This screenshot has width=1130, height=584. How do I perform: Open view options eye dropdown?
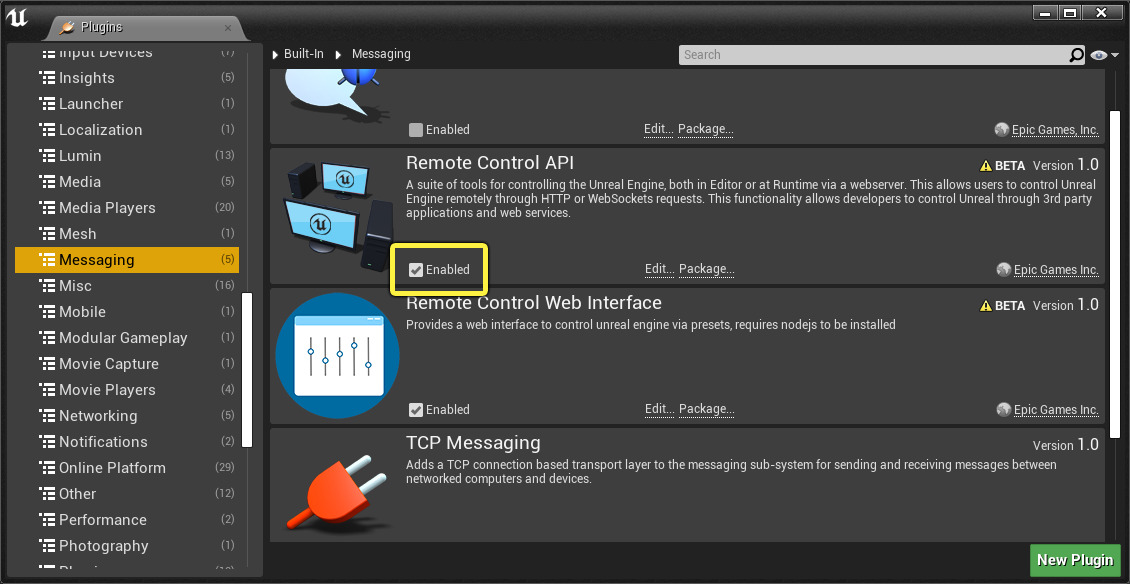(1102, 55)
